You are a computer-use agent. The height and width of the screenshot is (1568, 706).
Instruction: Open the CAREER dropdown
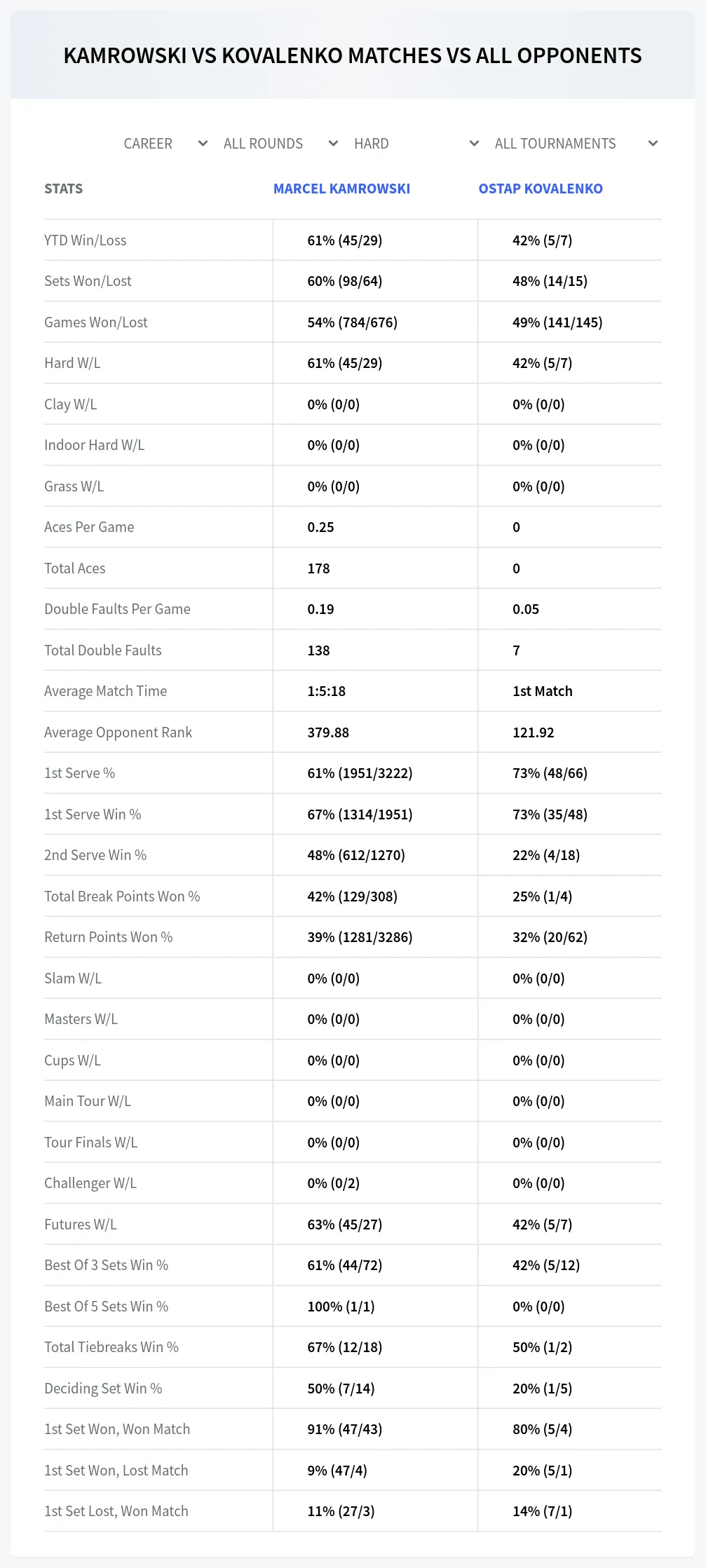click(165, 144)
